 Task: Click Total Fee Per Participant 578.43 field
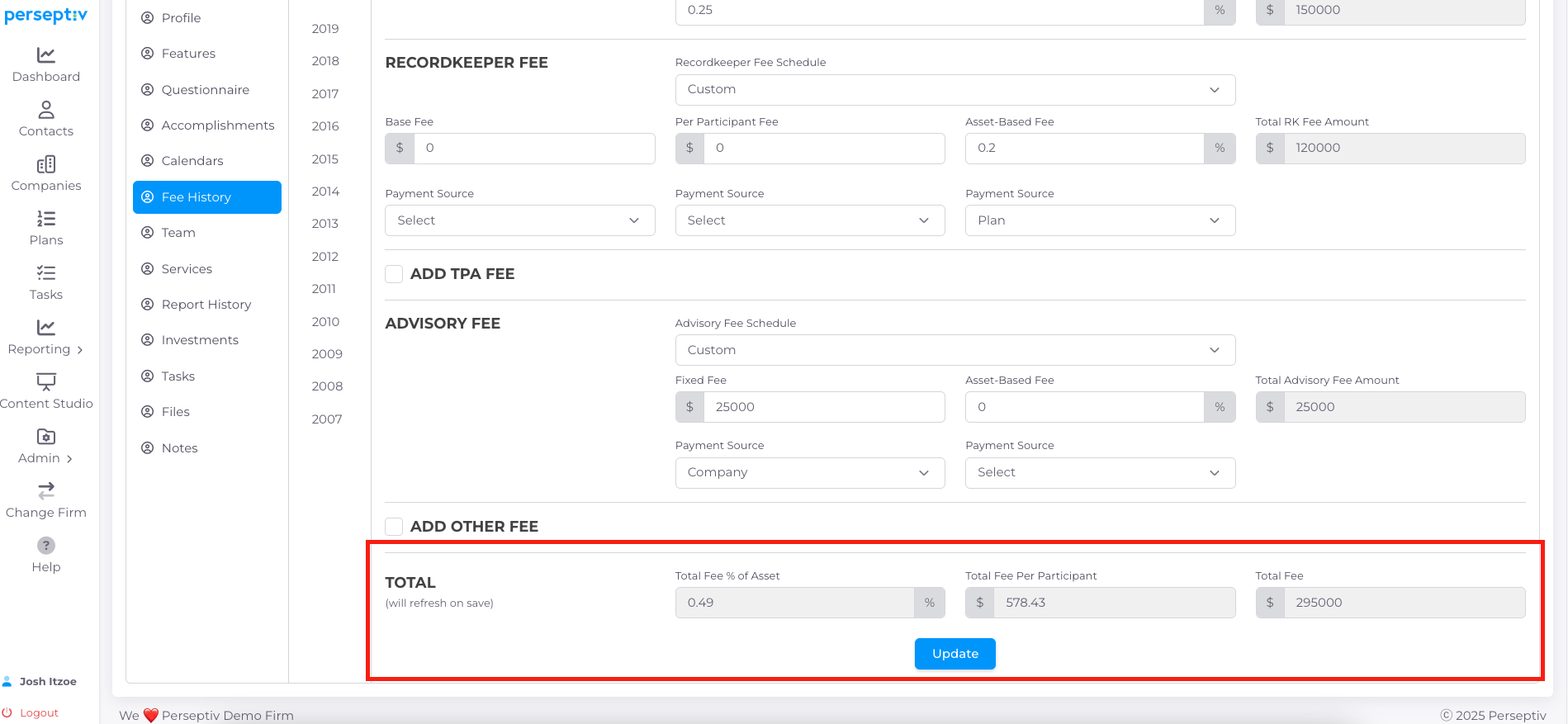click(1115, 603)
